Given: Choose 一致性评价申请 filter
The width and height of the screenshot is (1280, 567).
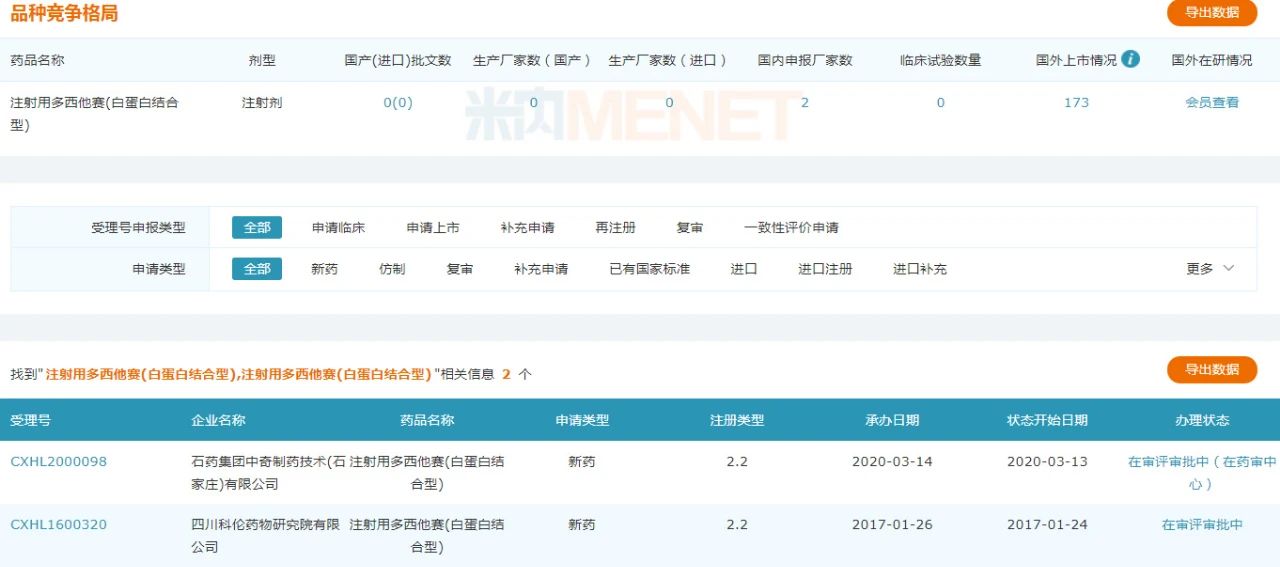Looking at the screenshot, I should [791, 228].
